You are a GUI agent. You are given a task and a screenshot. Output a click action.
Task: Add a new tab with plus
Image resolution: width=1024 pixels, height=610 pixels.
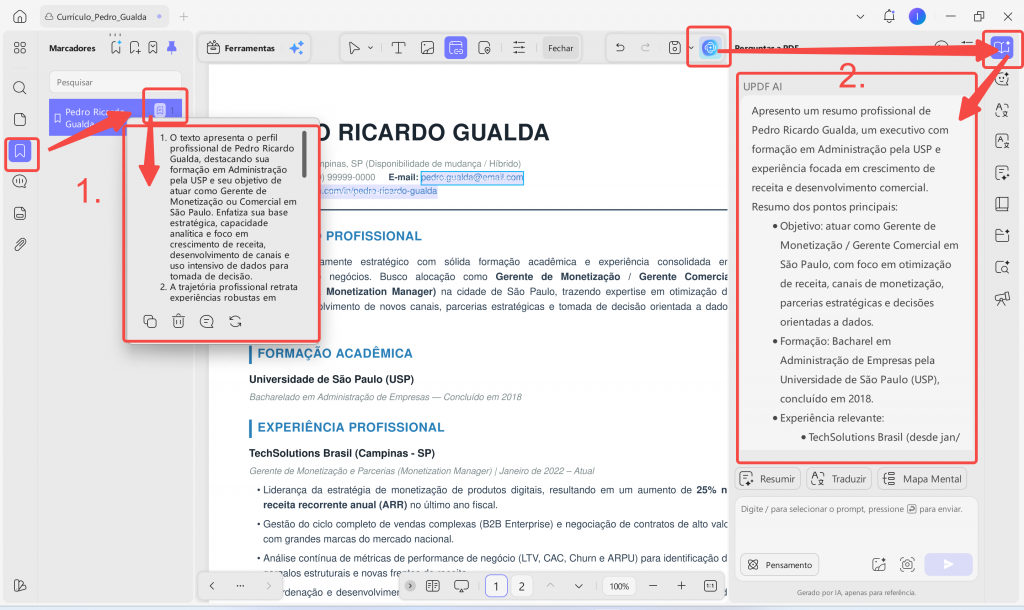[184, 16]
